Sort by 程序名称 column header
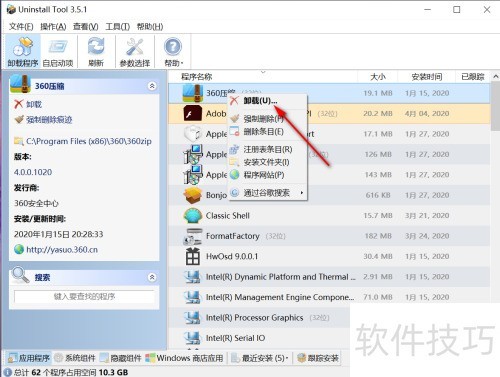This screenshot has height=377, width=500. tap(263, 77)
